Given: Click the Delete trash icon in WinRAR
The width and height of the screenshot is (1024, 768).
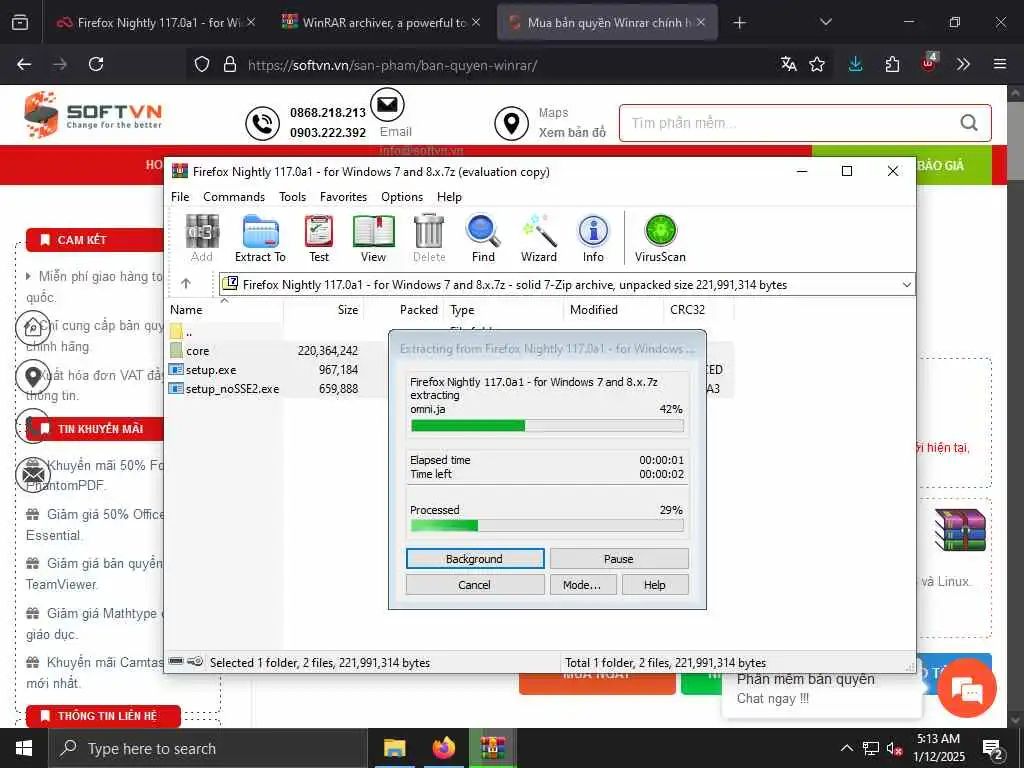Looking at the screenshot, I should coord(429,239).
